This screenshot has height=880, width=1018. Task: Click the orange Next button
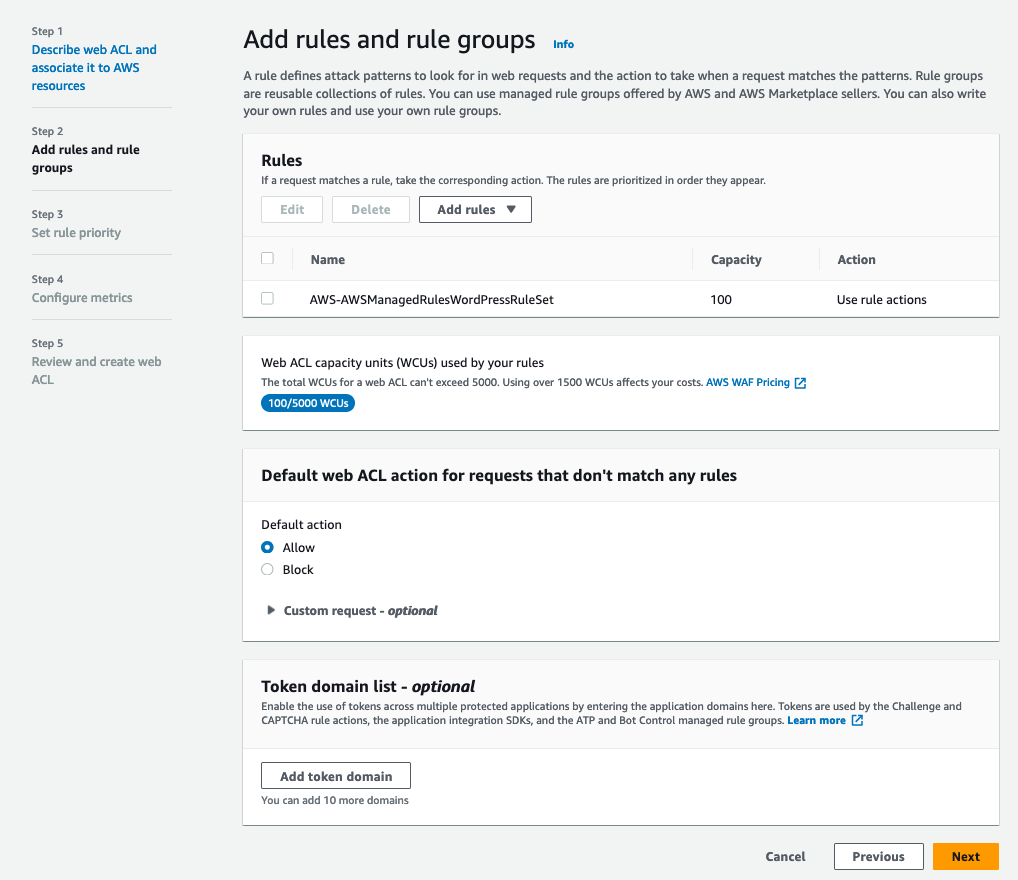point(965,856)
